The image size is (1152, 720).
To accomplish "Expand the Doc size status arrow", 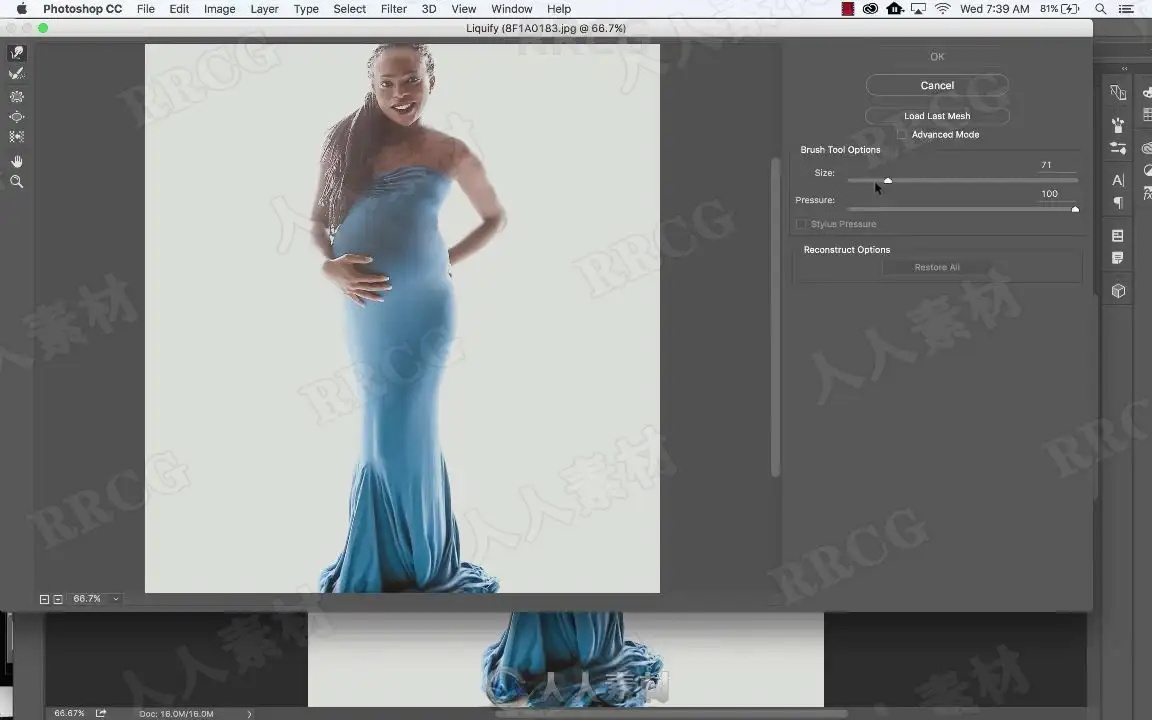I will pyautogui.click(x=249, y=713).
